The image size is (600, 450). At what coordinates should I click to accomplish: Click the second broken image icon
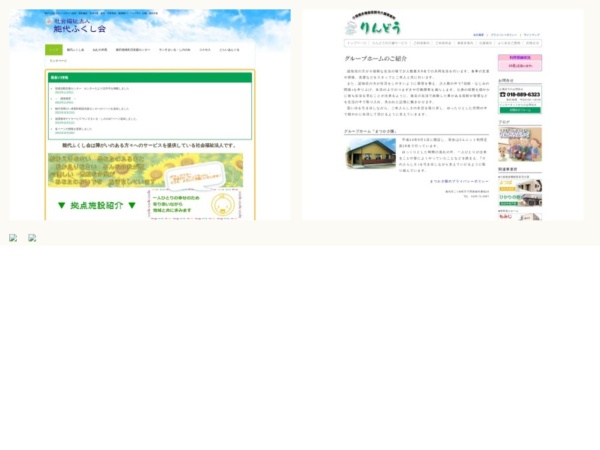pos(32,238)
